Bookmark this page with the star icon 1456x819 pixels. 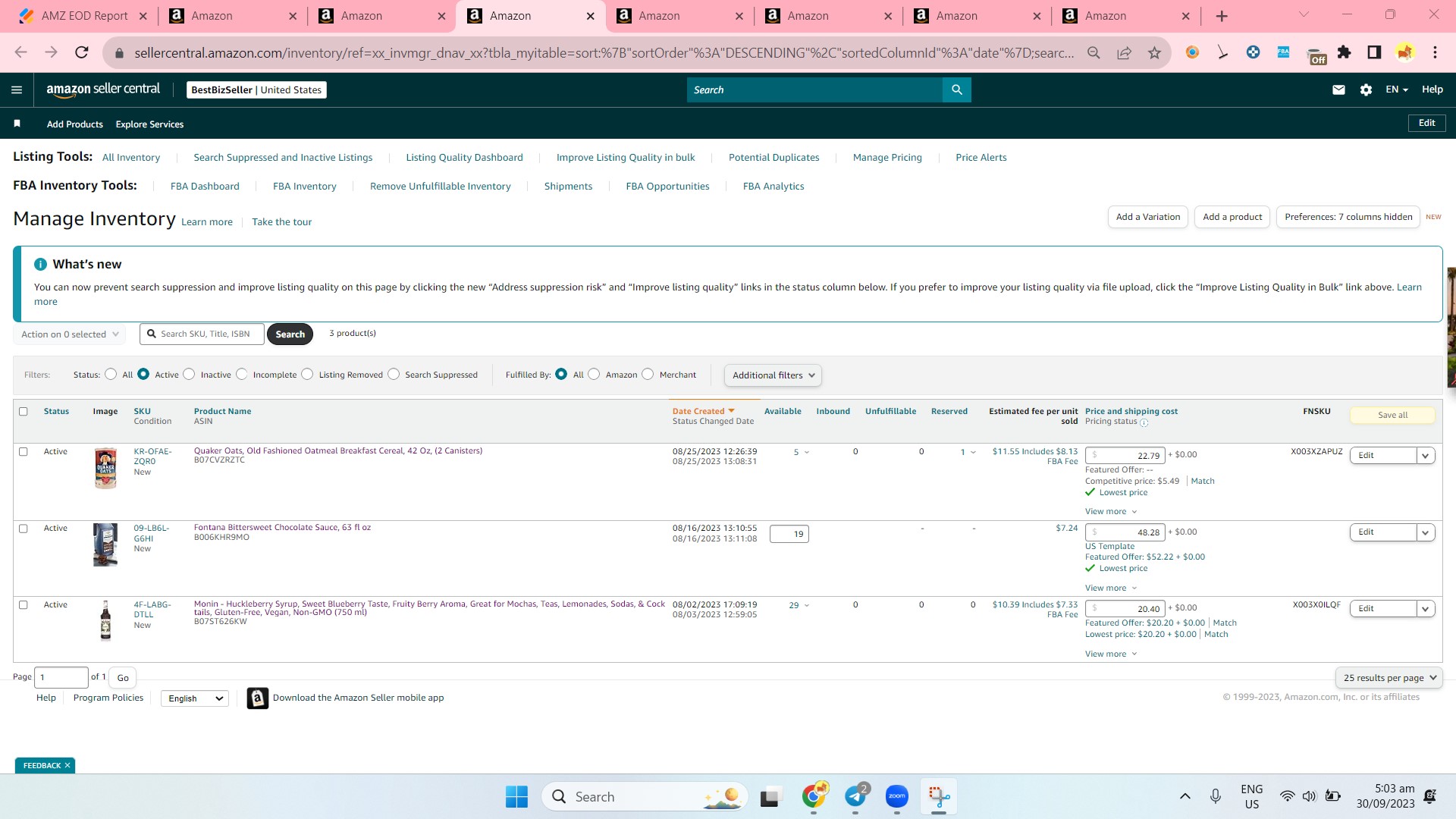point(1154,52)
